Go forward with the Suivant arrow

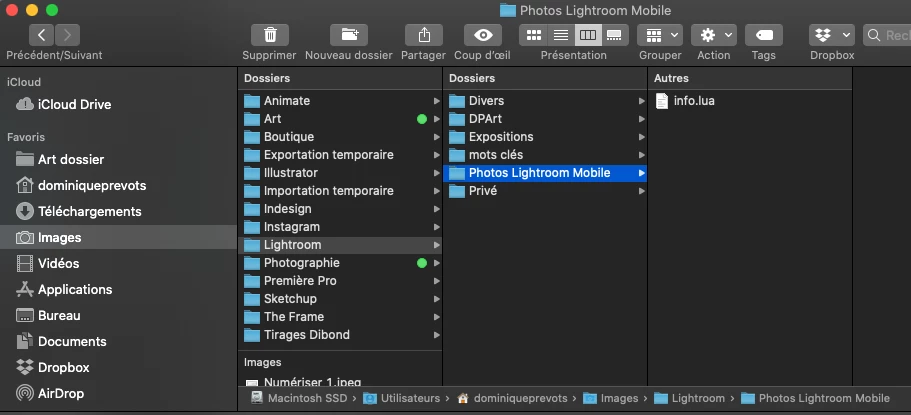pos(67,35)
